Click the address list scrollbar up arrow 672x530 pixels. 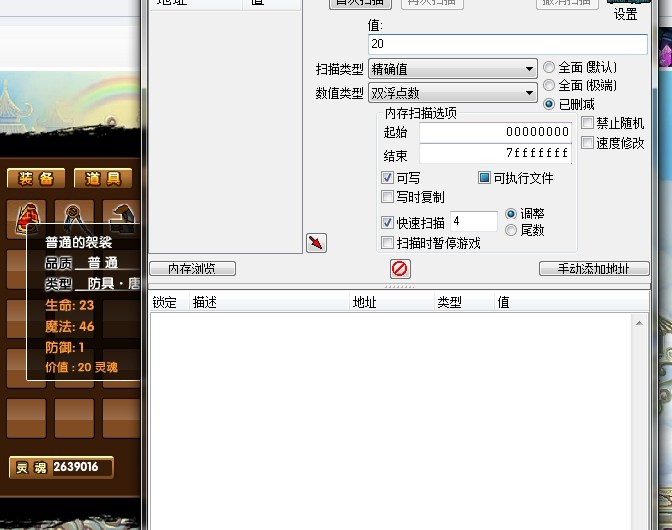click(639, 323)
